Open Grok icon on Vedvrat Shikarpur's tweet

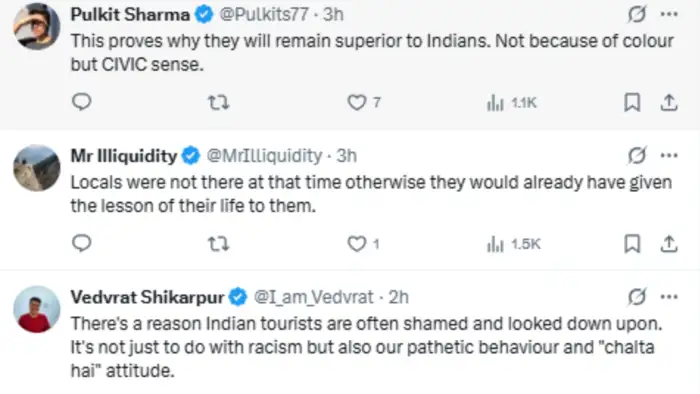coord(637,297)
